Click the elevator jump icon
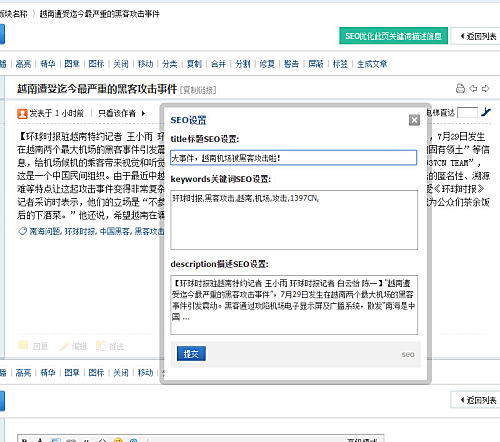This screenshot has width=500, height=442. click(486, 112)
